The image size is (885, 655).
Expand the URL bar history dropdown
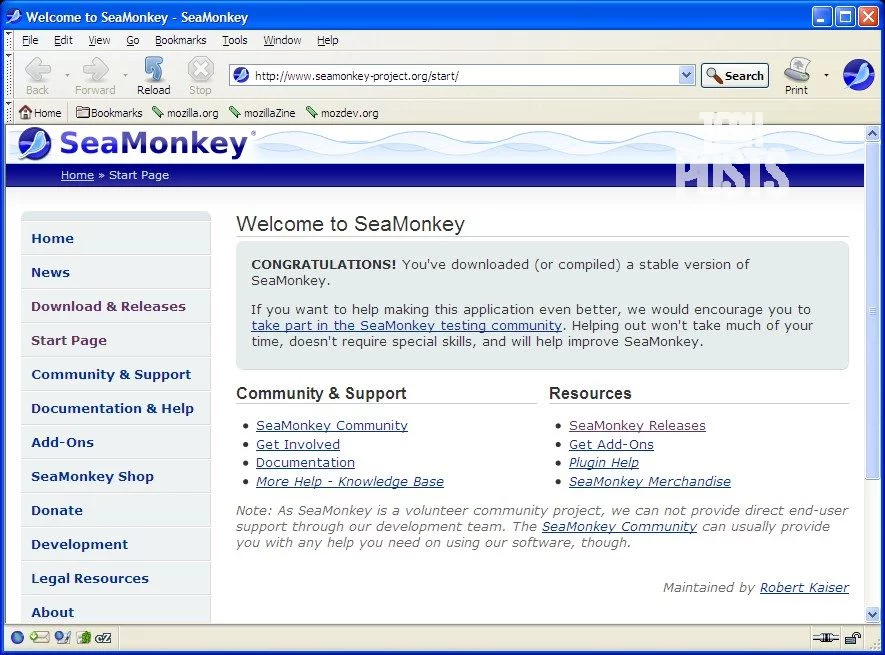tap(686, 75)
